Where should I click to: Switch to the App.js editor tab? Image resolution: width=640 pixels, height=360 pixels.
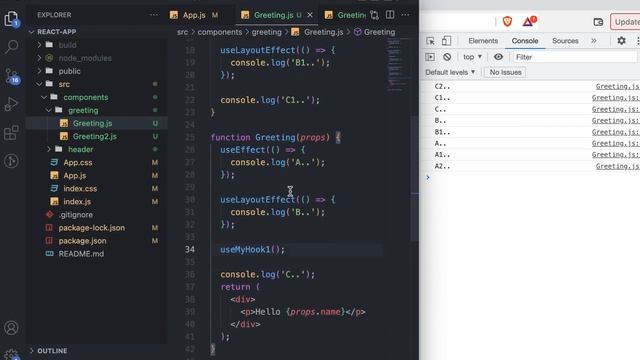coord(194,15)
